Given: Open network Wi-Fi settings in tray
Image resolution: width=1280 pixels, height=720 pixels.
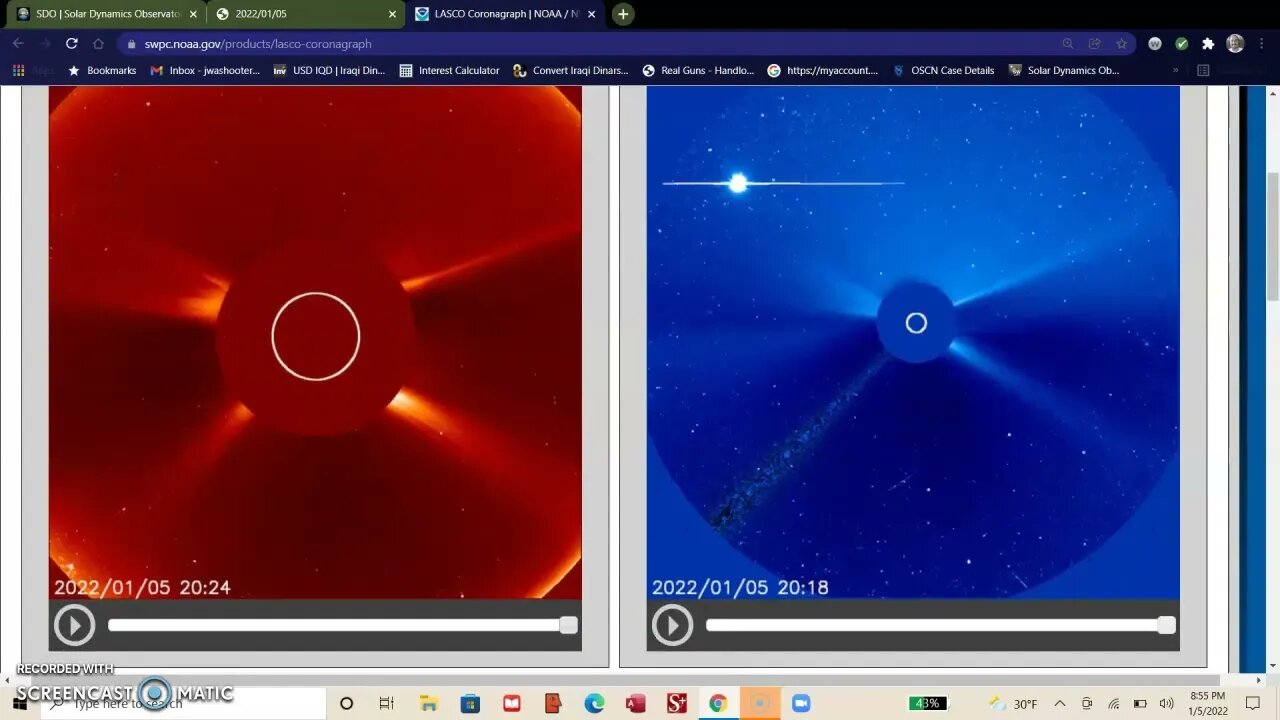Looking at the screenshot, I should point(1113,703).
